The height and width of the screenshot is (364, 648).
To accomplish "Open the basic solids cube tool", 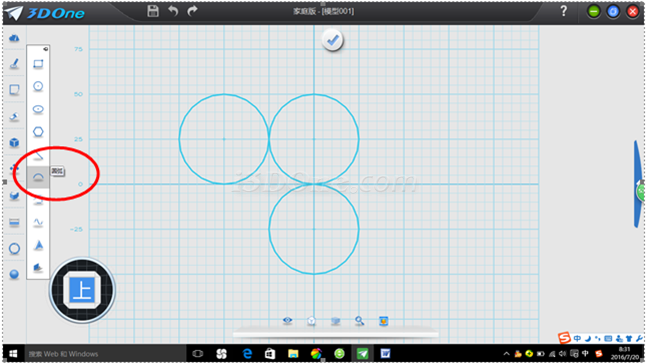I will click(14, 143).
